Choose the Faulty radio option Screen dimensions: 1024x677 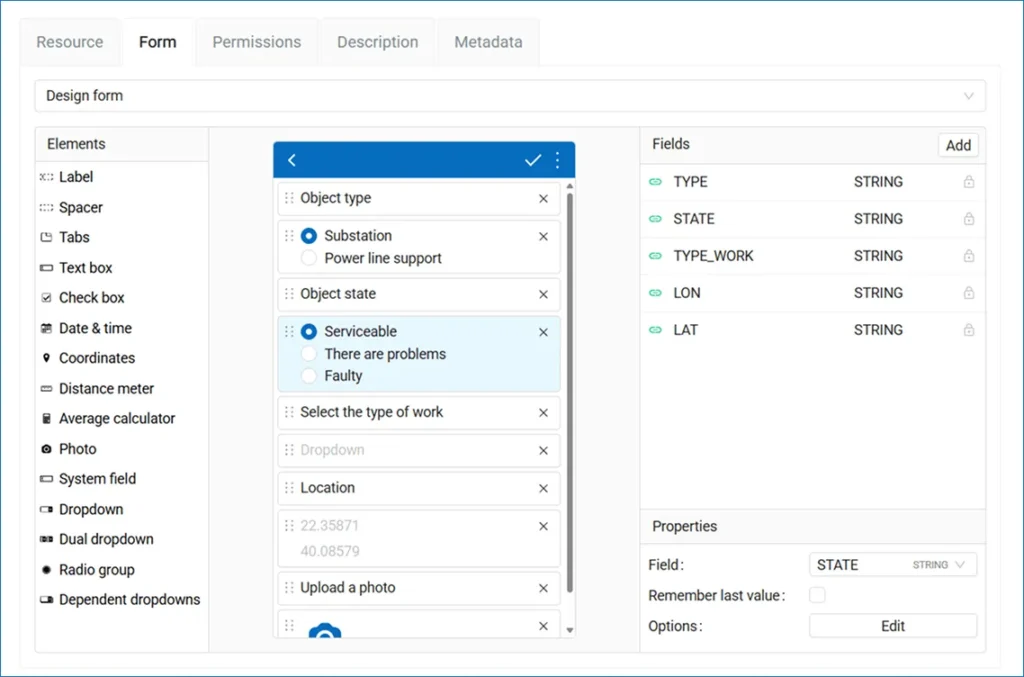coord(309,376)
